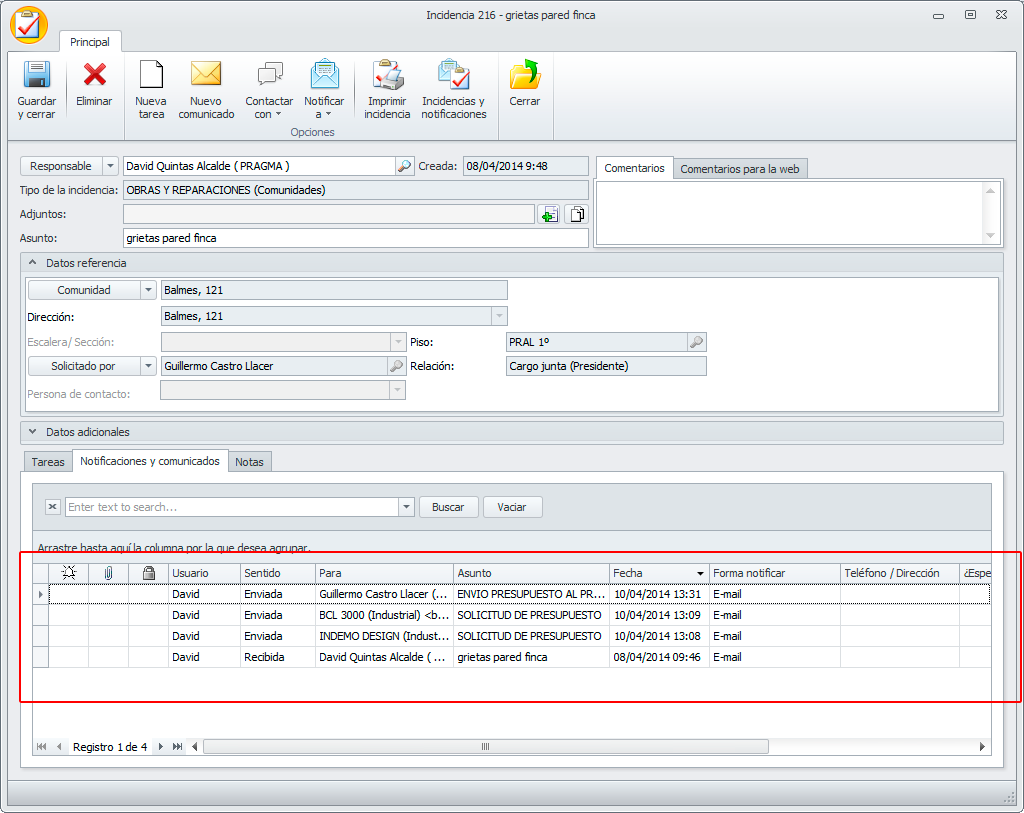The width and height of the screenshot is (1024, 813).
Task: Click the Guardar y cerrar save icon
Action: tap(37, 77)
